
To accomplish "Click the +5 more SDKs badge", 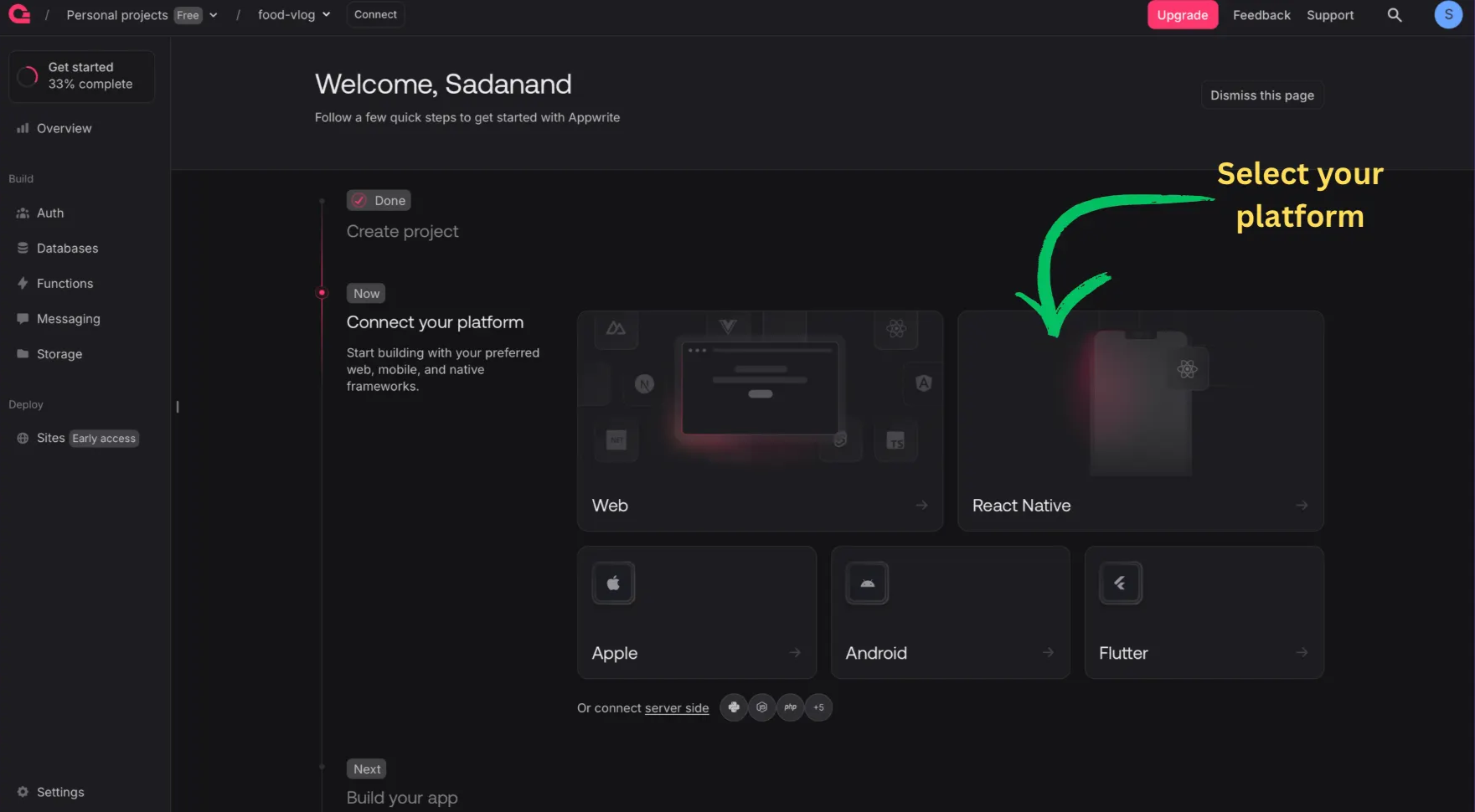I will (x=818, y=707).
